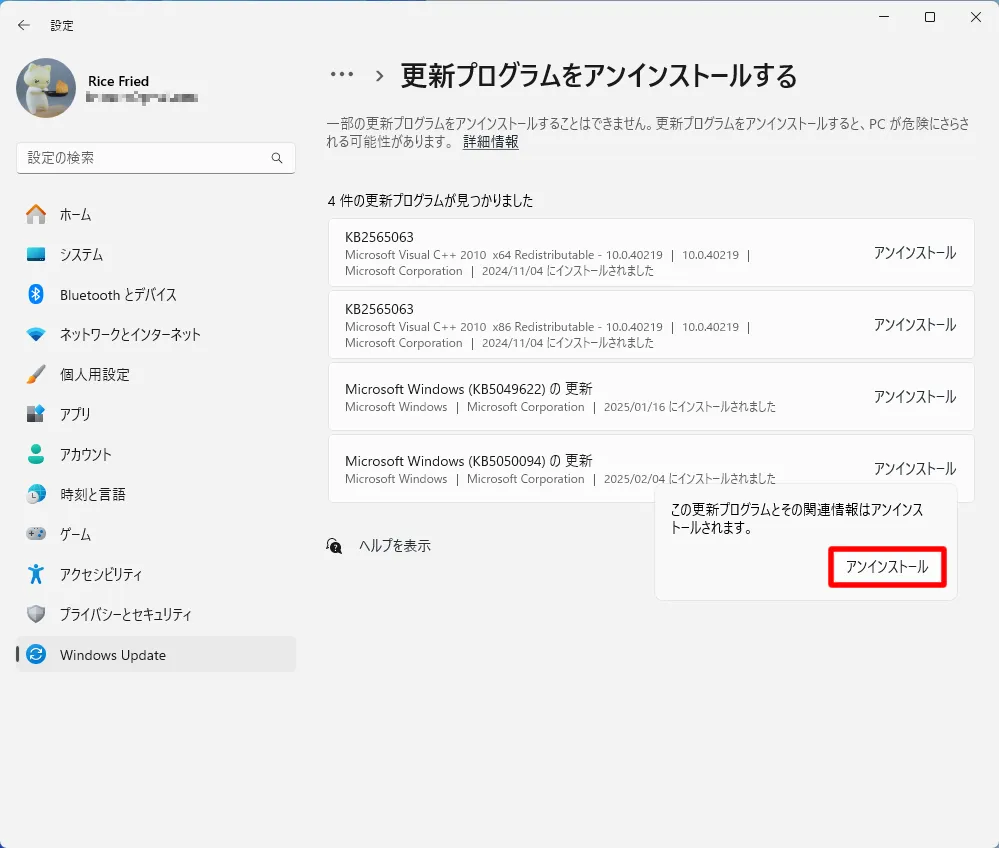Uninstall the KB5049622 Windows update
Screen dimensions: 999x848
pos(914,397)
